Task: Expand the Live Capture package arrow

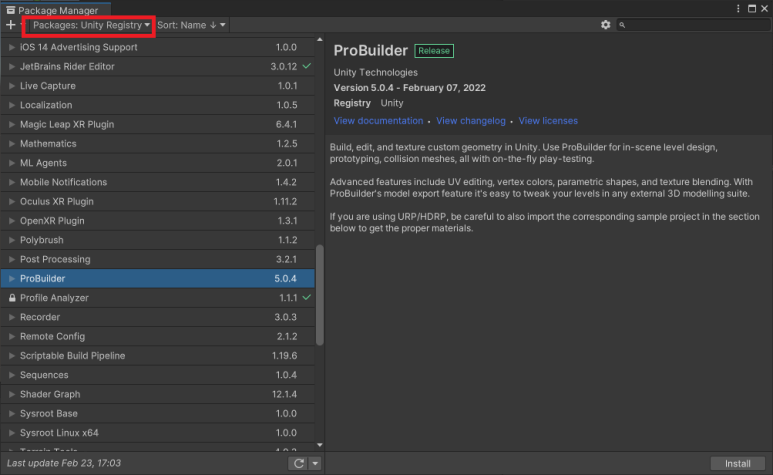Action: tap(12, 86)
